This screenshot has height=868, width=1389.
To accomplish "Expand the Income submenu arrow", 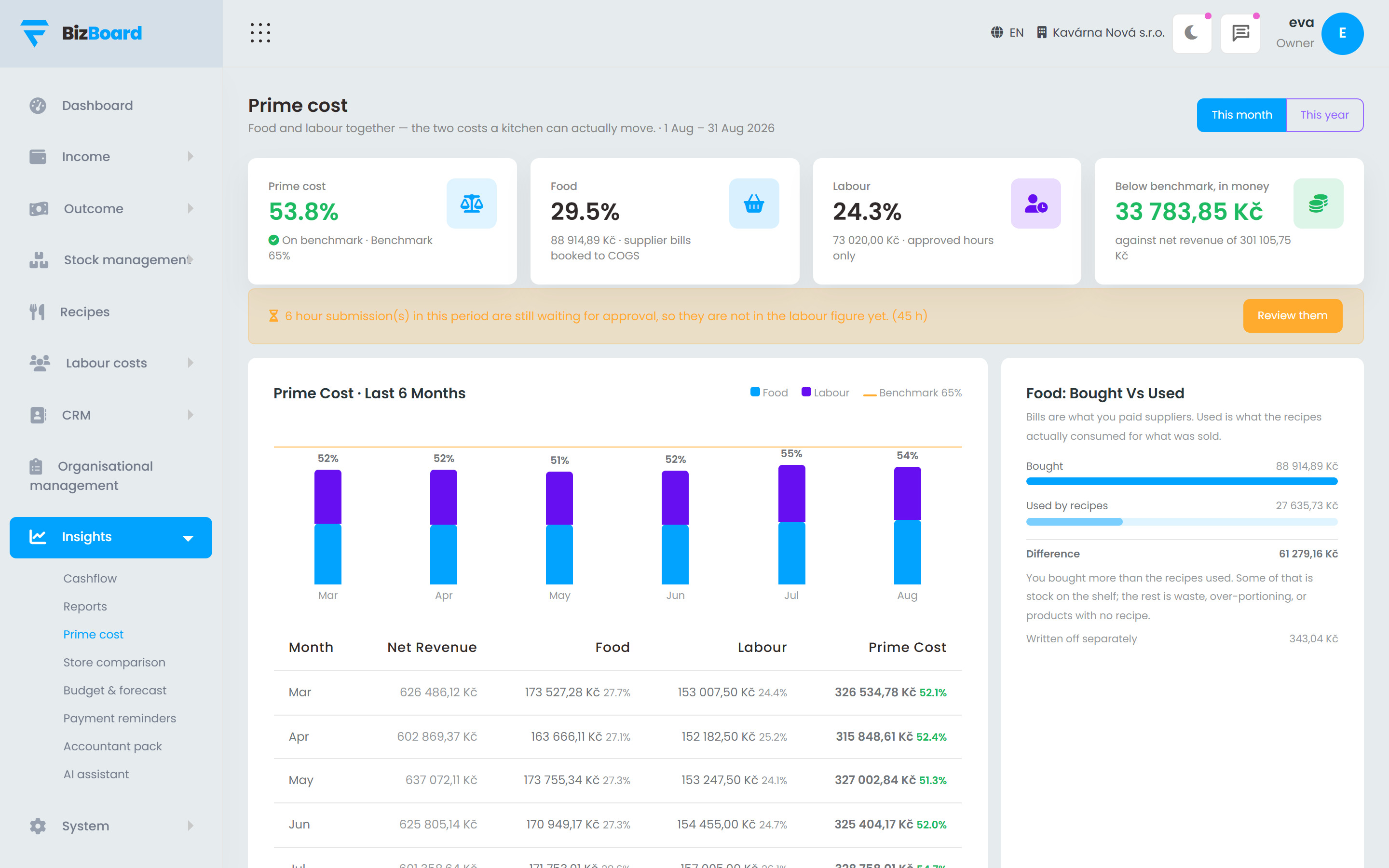I will (x=191, y=157).
